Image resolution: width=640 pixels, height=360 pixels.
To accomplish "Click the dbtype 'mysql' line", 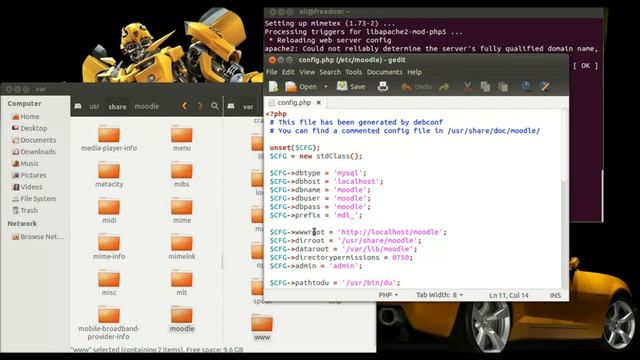I will click(318, 173).
